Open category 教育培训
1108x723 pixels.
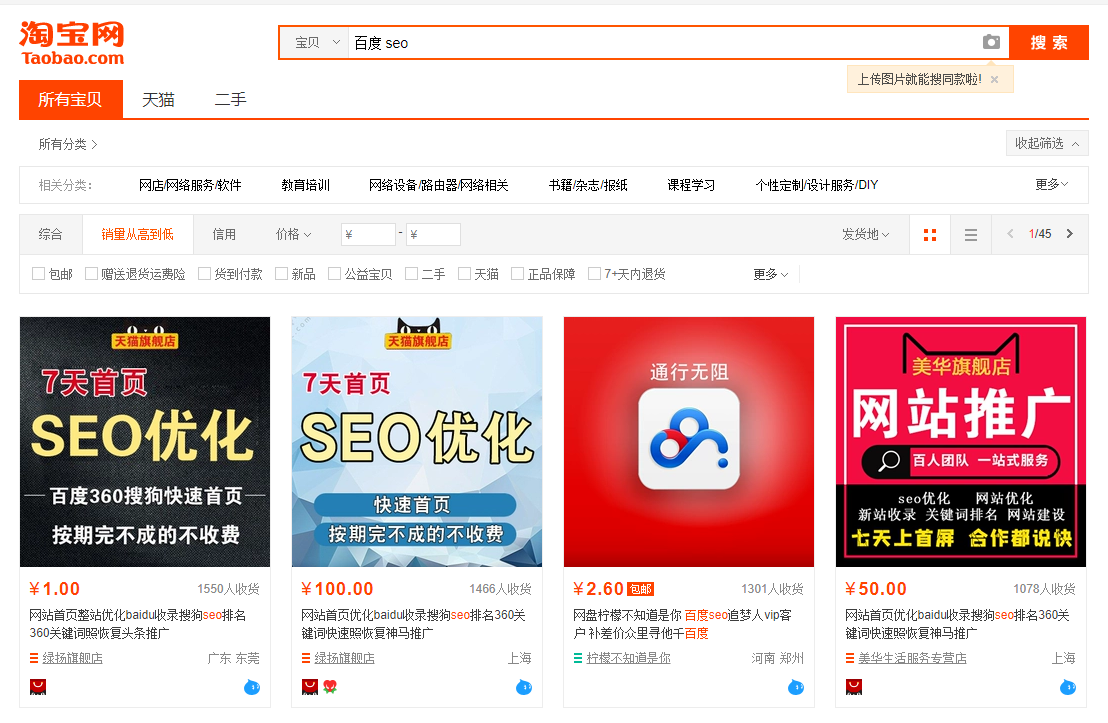(305, 185)
